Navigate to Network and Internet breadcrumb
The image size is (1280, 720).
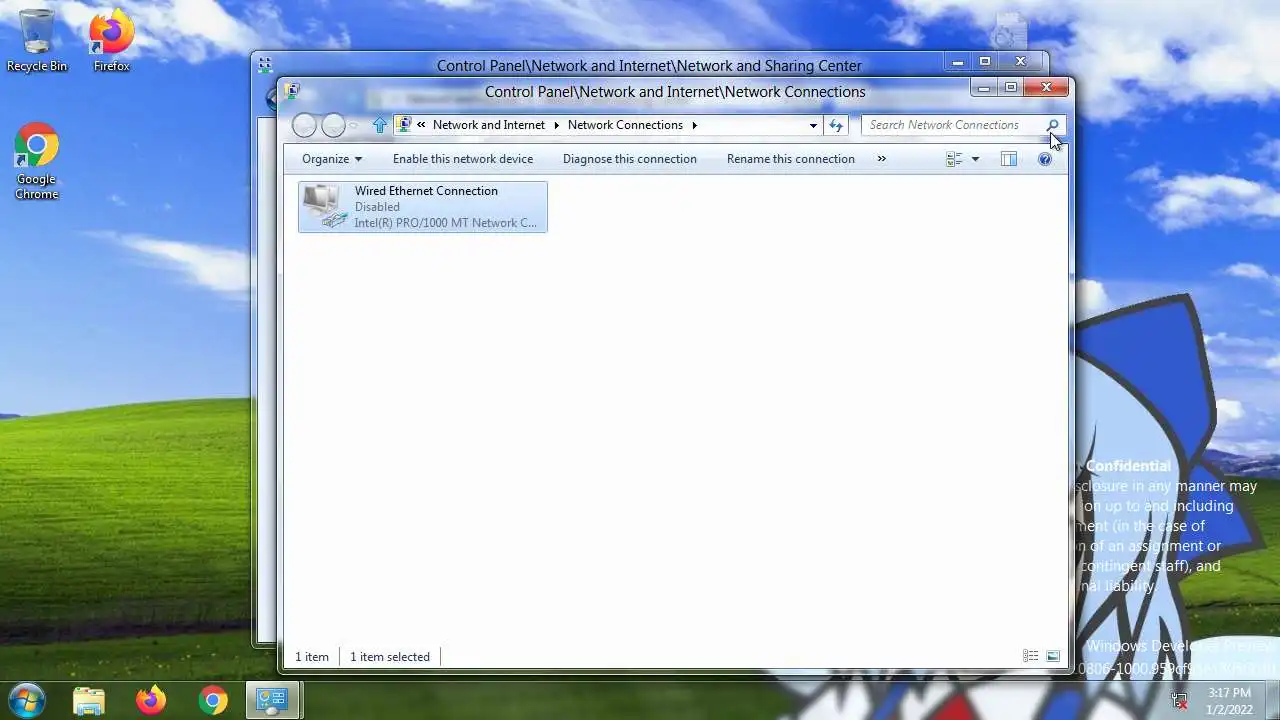(489, 125)
